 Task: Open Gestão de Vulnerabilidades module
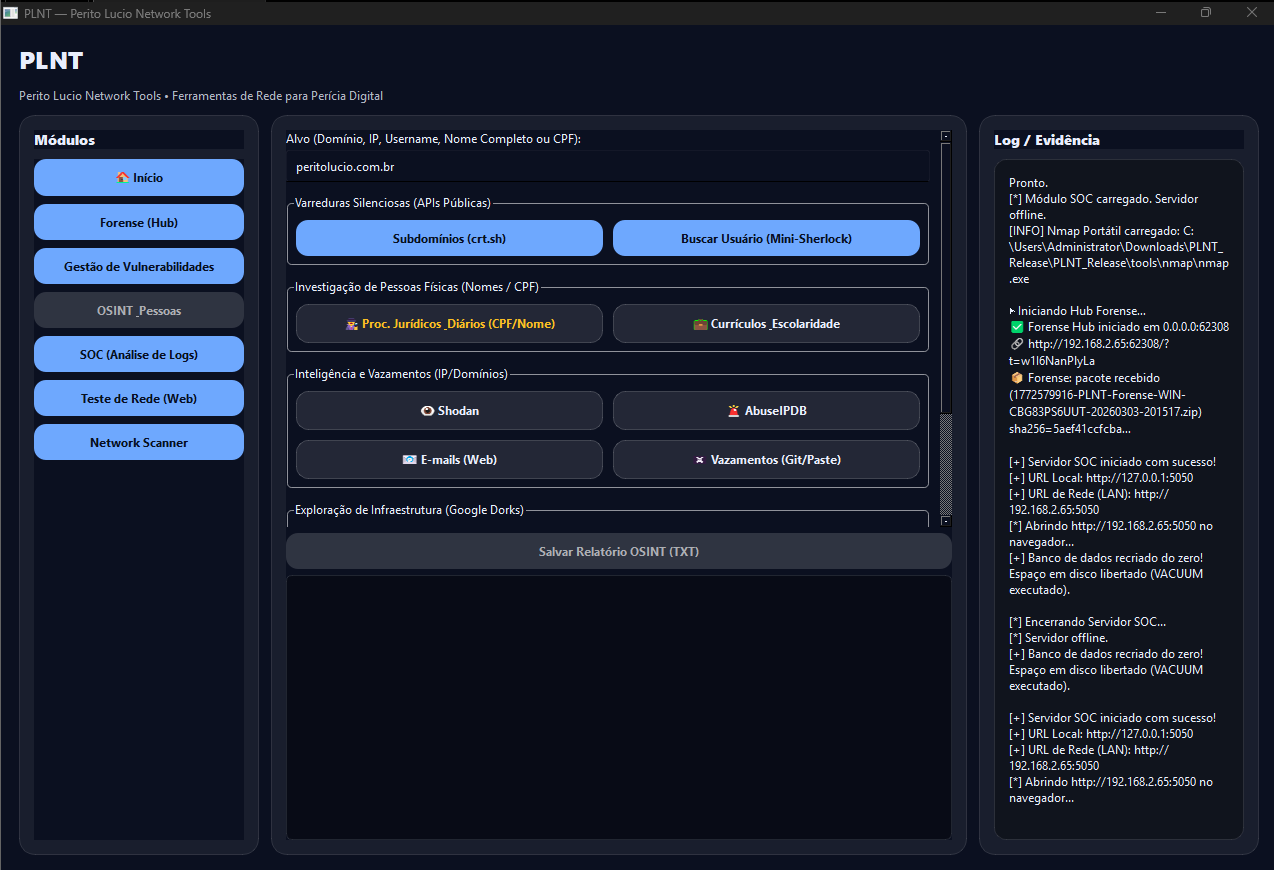tap(139, 267)
